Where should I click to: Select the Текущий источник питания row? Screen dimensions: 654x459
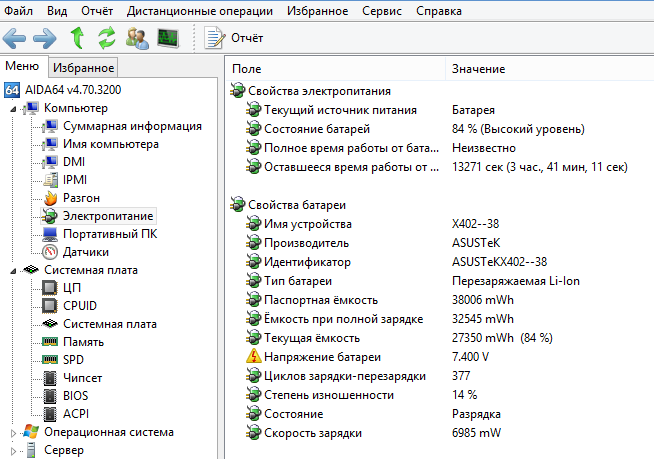point(441,110)
